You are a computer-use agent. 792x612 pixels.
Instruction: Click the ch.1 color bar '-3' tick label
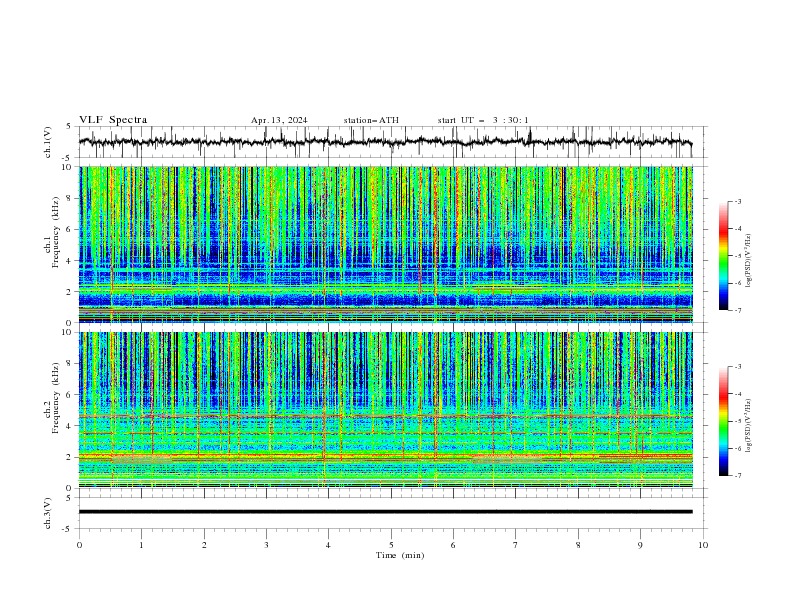pyautogui.click(x=738, y=201)
